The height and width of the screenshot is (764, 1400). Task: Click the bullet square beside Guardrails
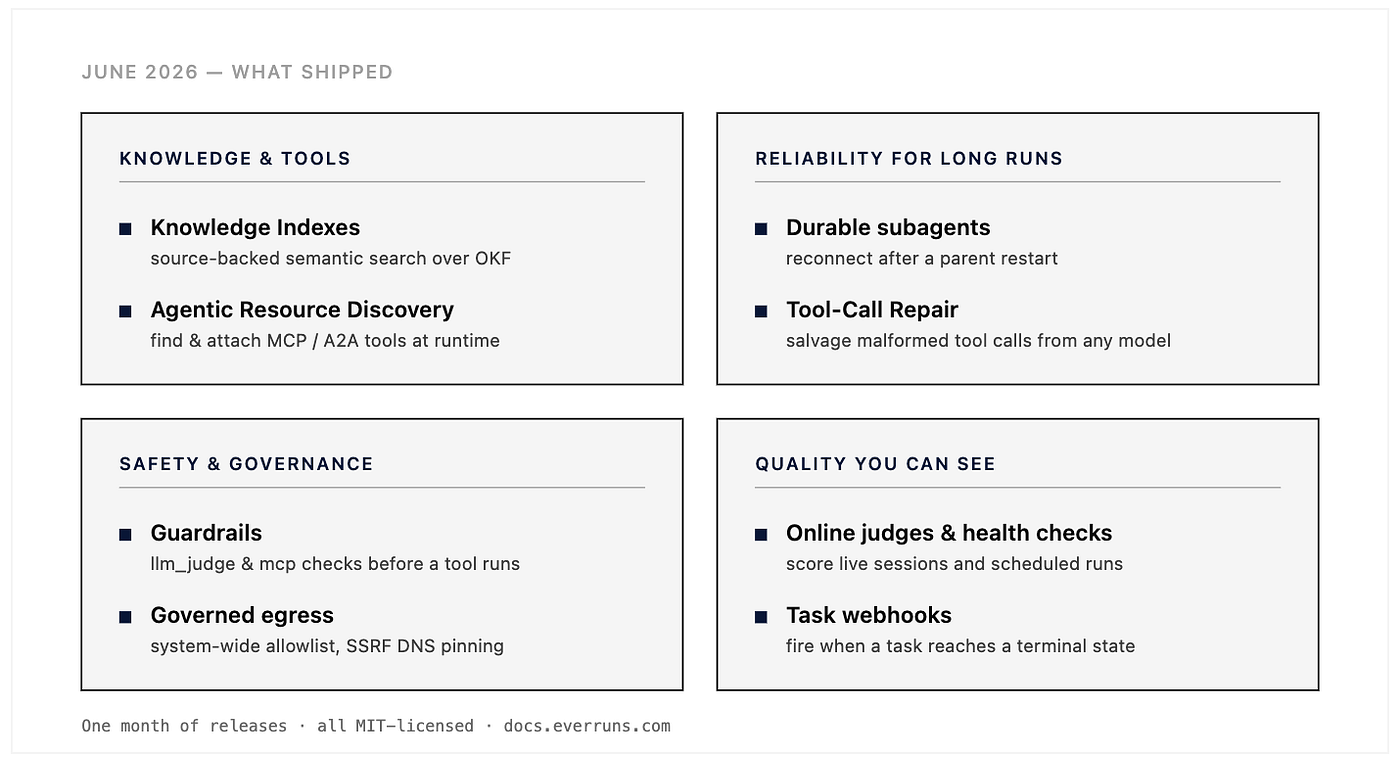(125, 535)
